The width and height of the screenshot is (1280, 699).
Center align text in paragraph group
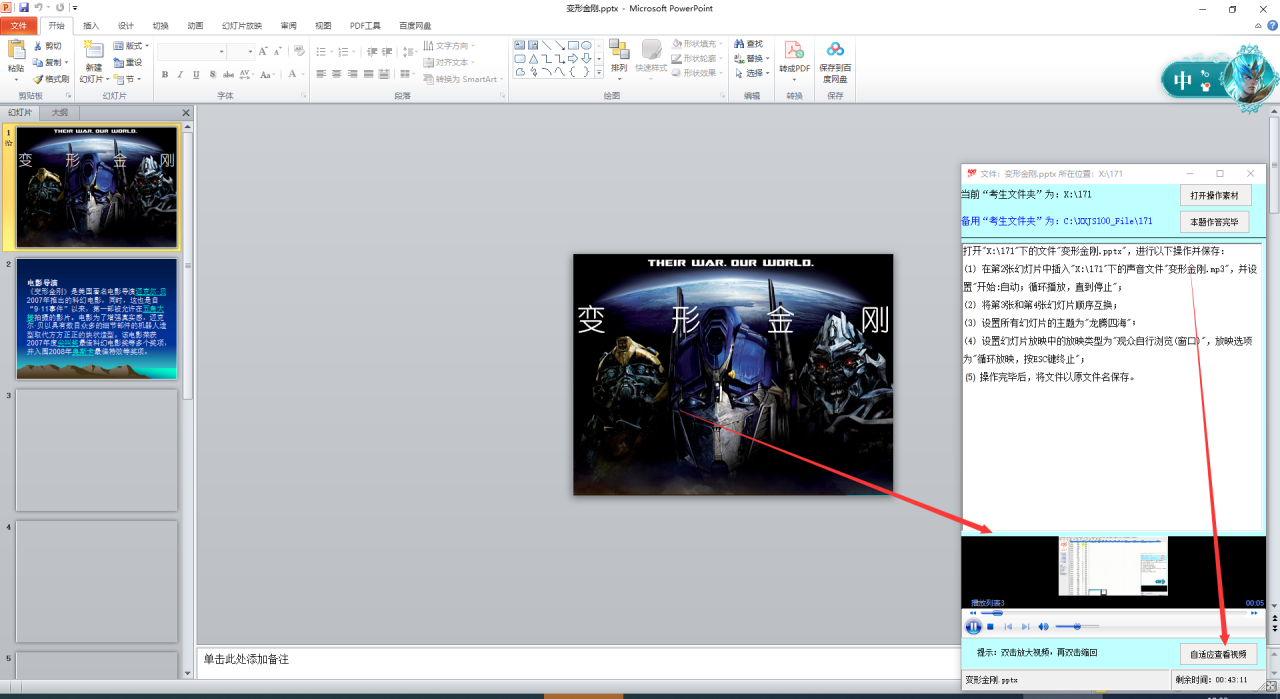(338, 74)
